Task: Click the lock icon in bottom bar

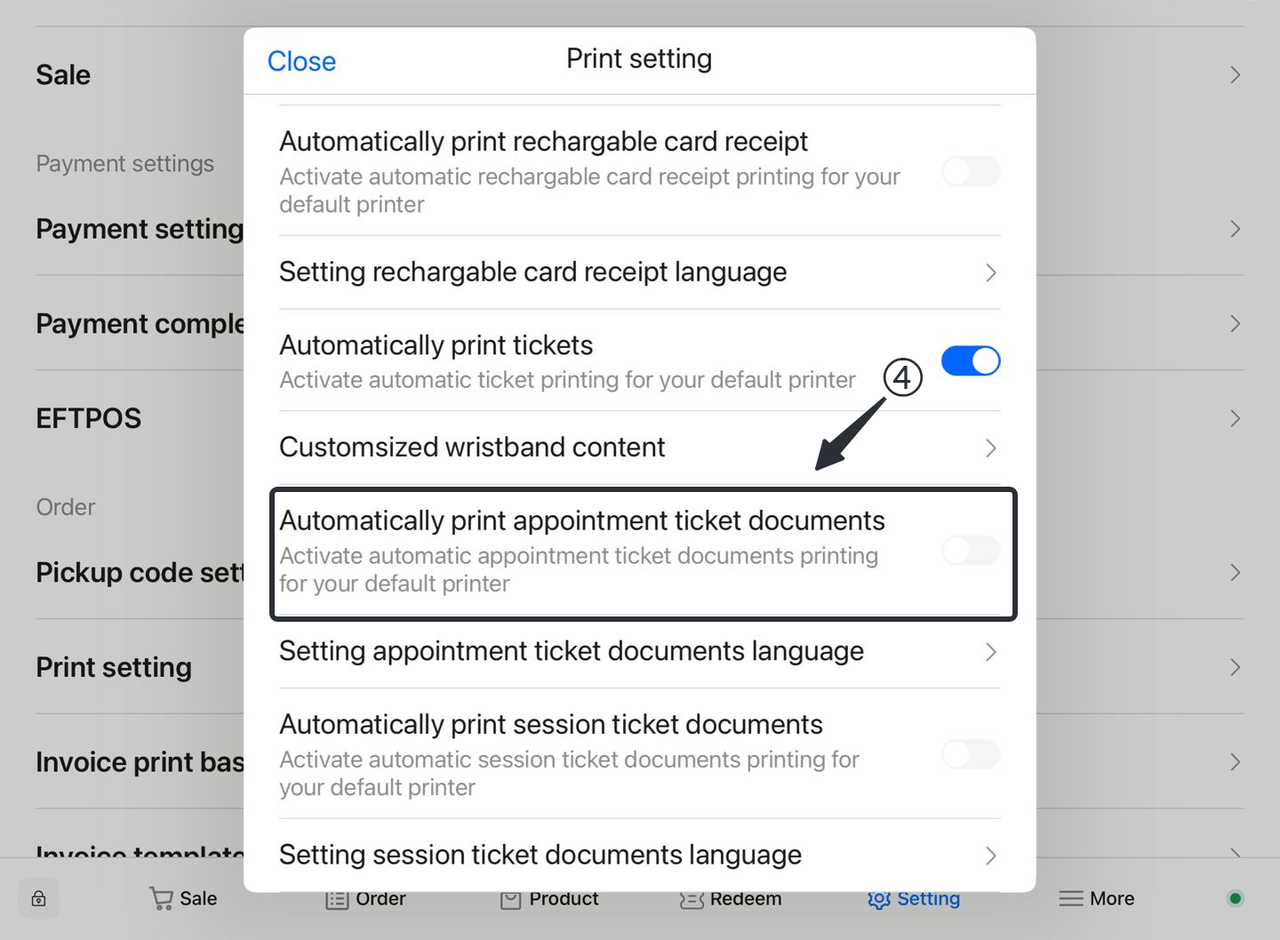Action: (38, 899)
